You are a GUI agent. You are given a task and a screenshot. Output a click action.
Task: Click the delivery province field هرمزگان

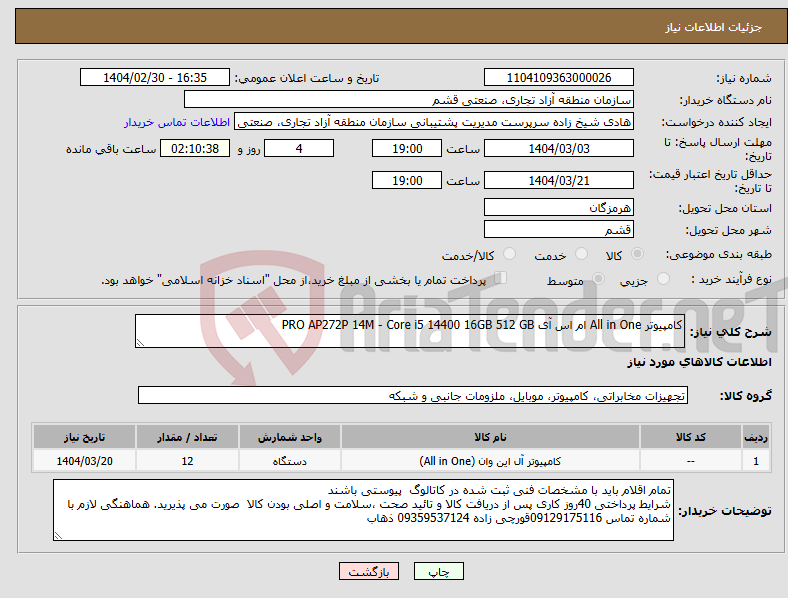(558, 207)
